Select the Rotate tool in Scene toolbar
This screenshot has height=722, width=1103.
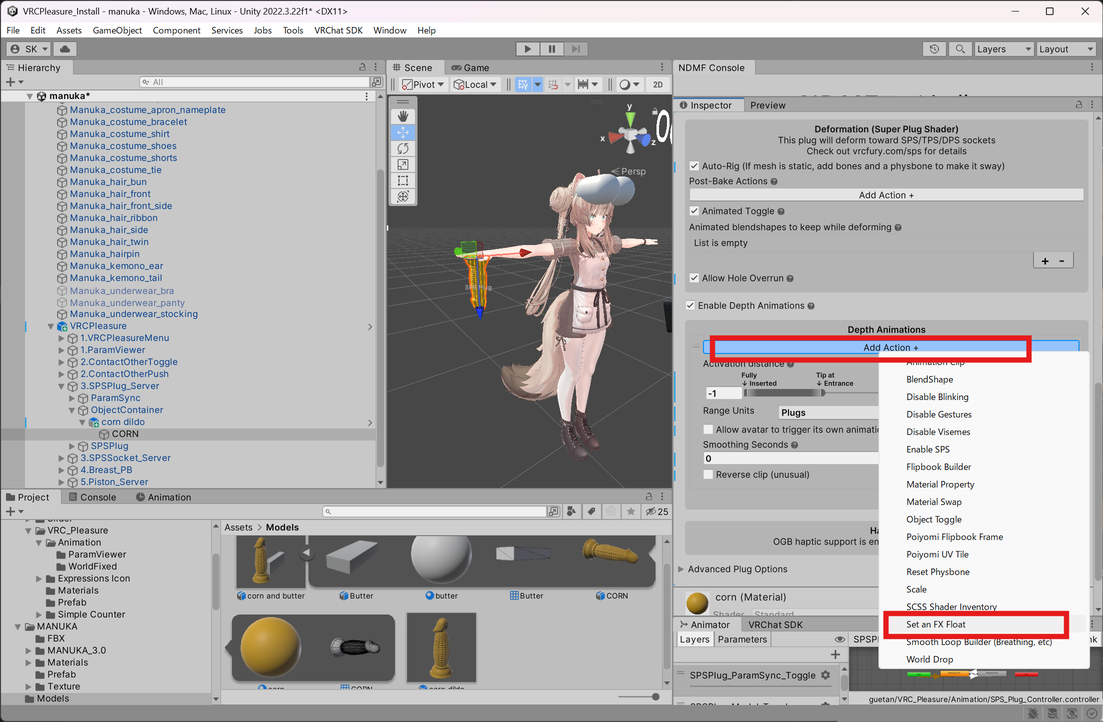(x=403, y=148)
